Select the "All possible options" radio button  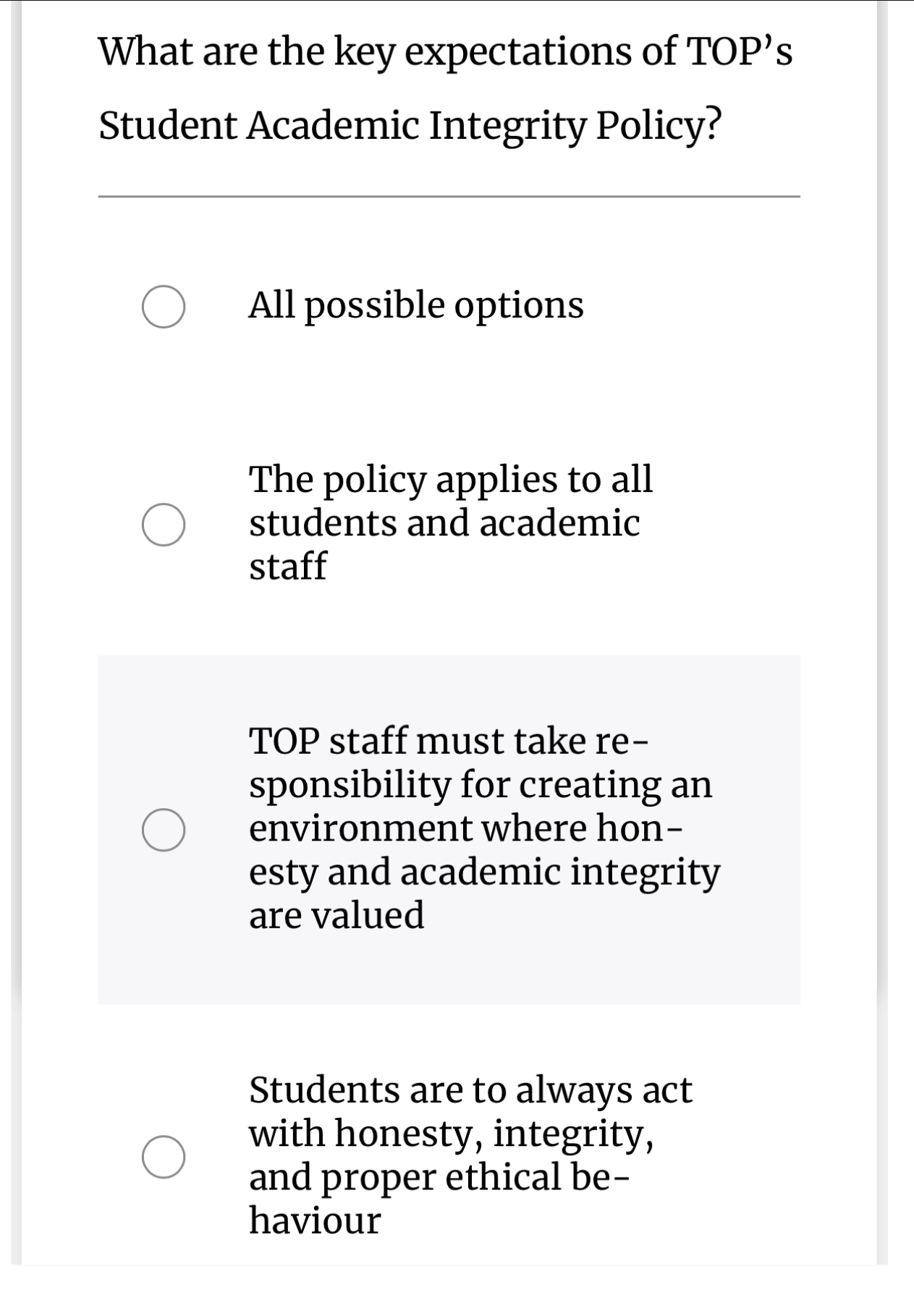coord(165,306)
